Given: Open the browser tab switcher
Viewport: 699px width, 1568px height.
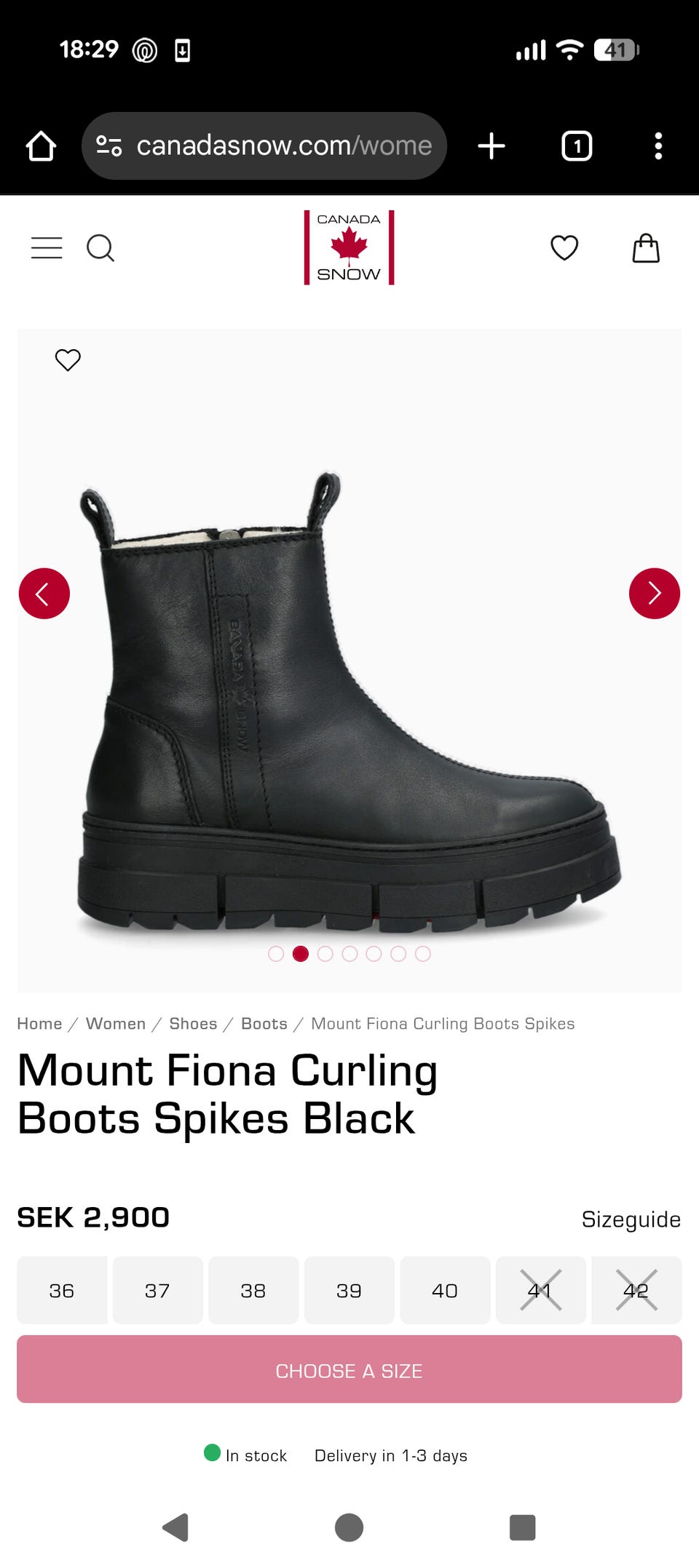Looking at the screenshot, I should click(577, 146).
